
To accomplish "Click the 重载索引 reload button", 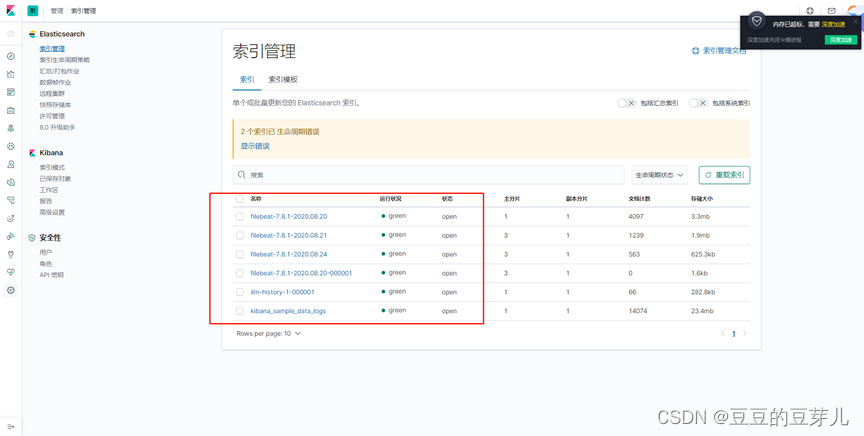I will [724, 175].
